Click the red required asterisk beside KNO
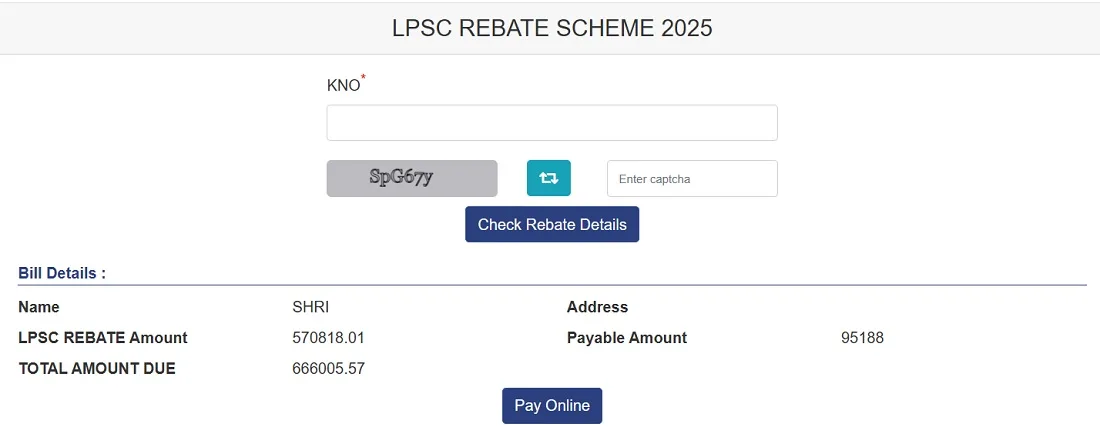 [x=364, y=77]
